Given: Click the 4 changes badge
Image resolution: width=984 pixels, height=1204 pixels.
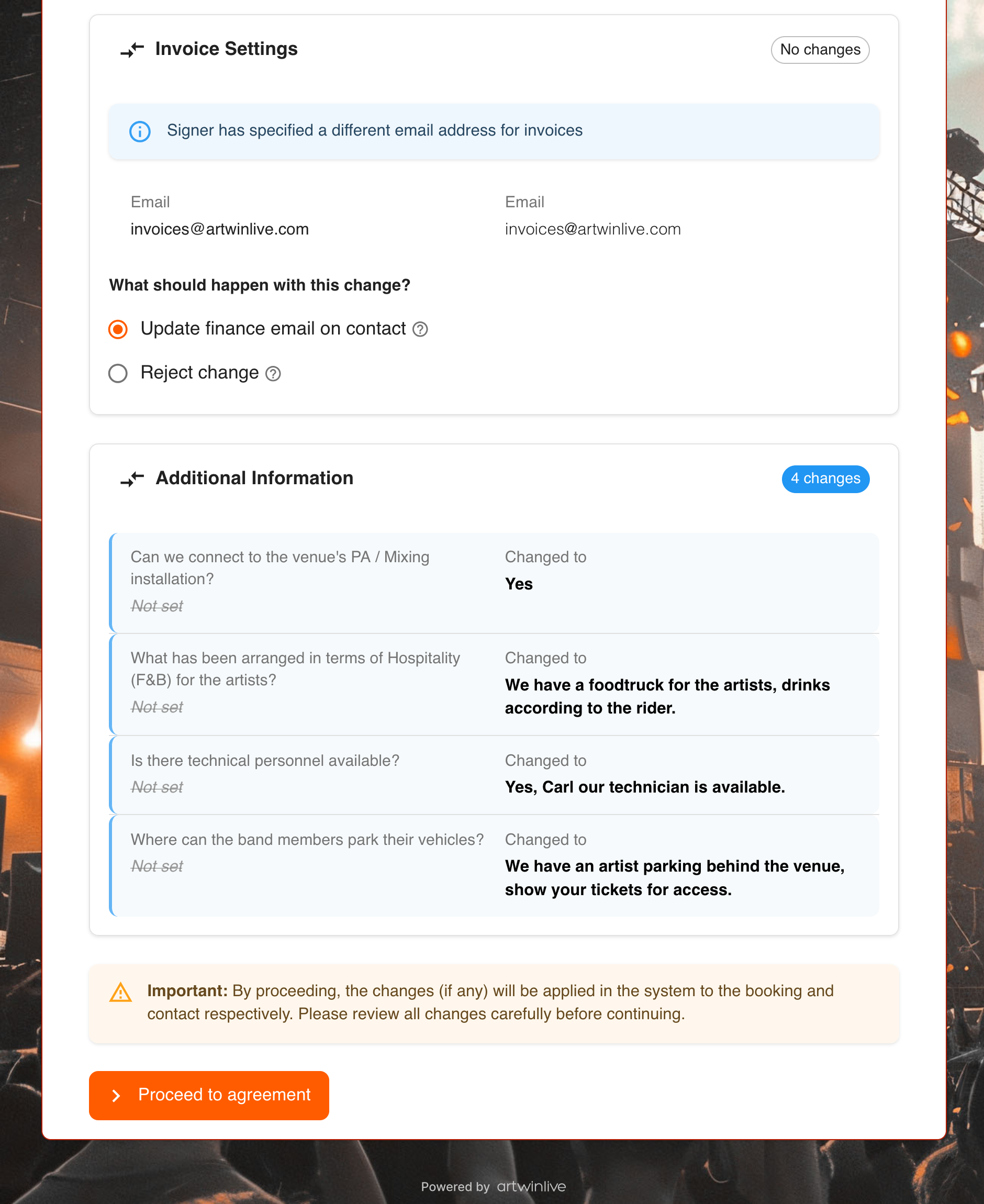Looking at the screenshot, I should (x=825, y=479).
